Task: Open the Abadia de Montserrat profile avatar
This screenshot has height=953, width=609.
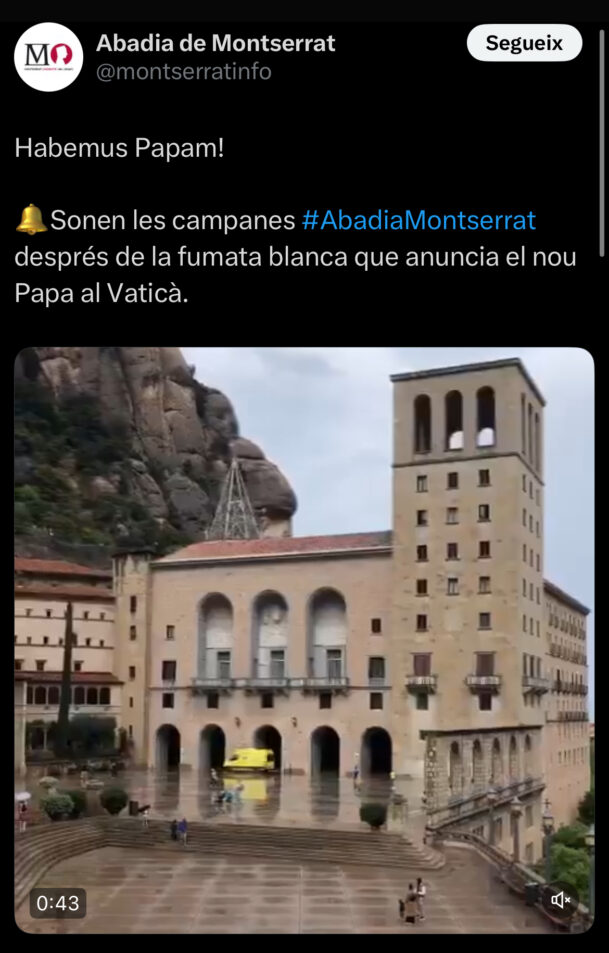Action: pos(49,57)
